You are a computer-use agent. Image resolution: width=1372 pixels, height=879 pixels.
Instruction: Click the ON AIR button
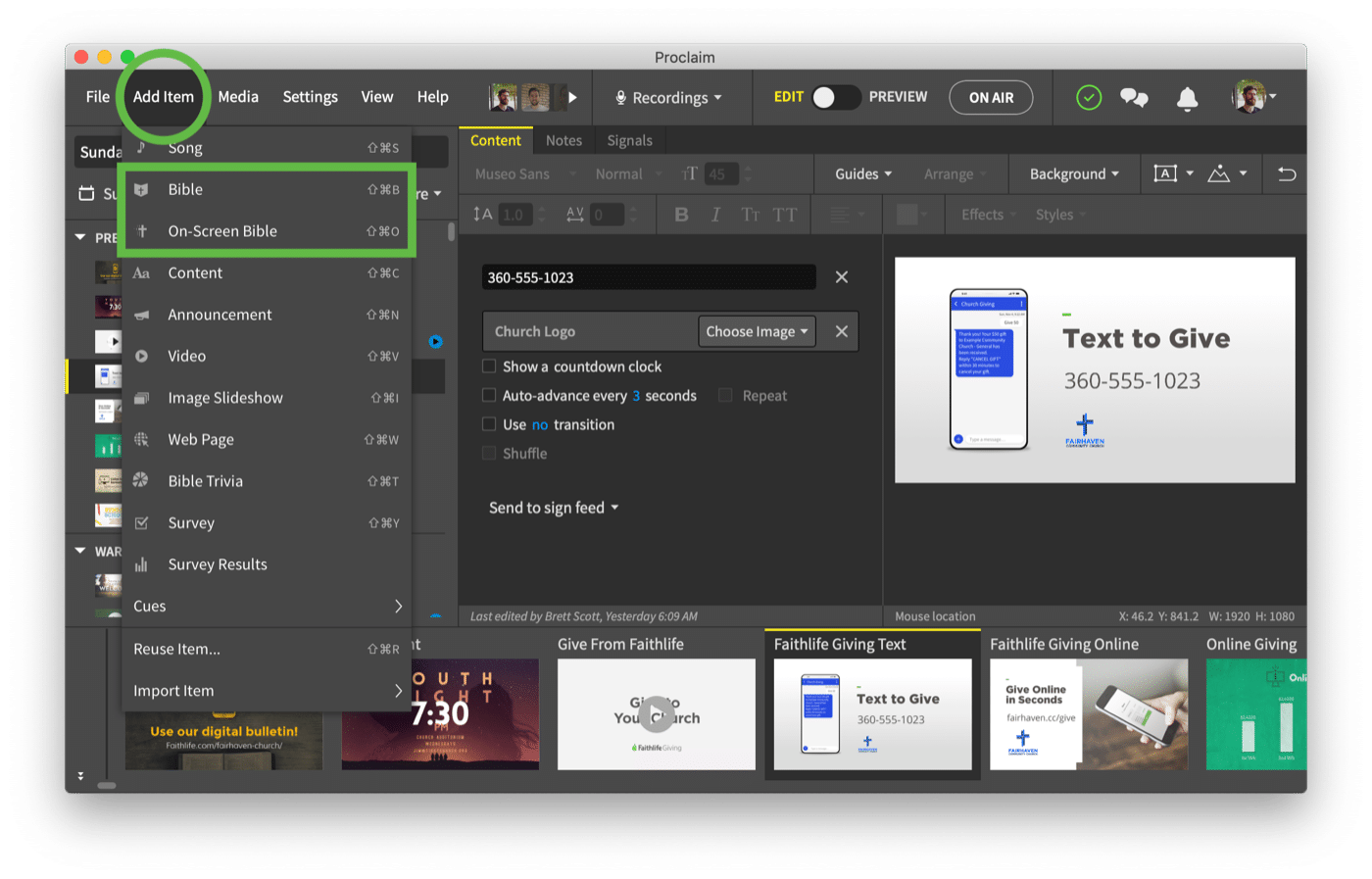(x=991, y=98)
